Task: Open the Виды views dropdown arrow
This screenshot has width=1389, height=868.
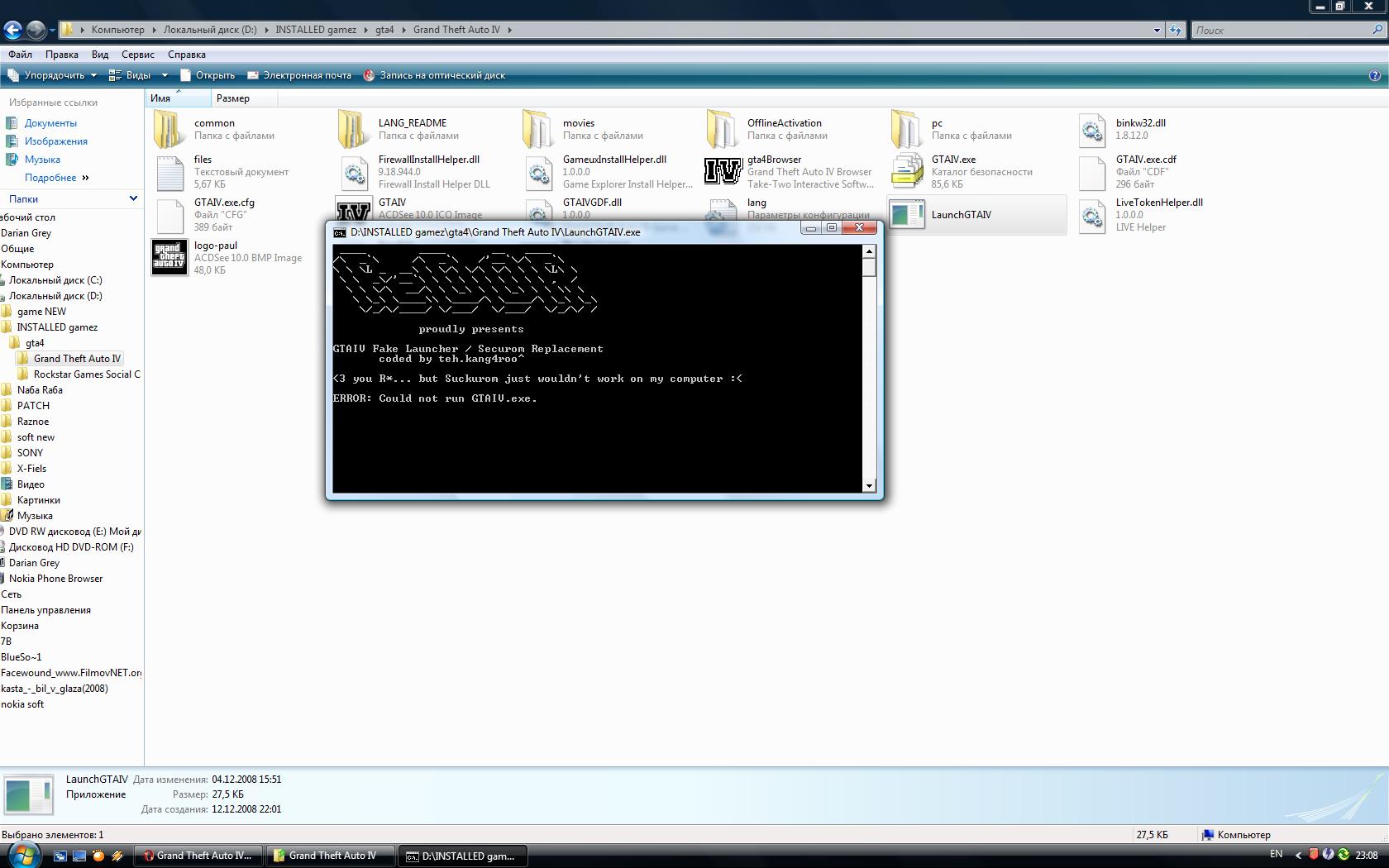Action: click(x=165, y=75)
